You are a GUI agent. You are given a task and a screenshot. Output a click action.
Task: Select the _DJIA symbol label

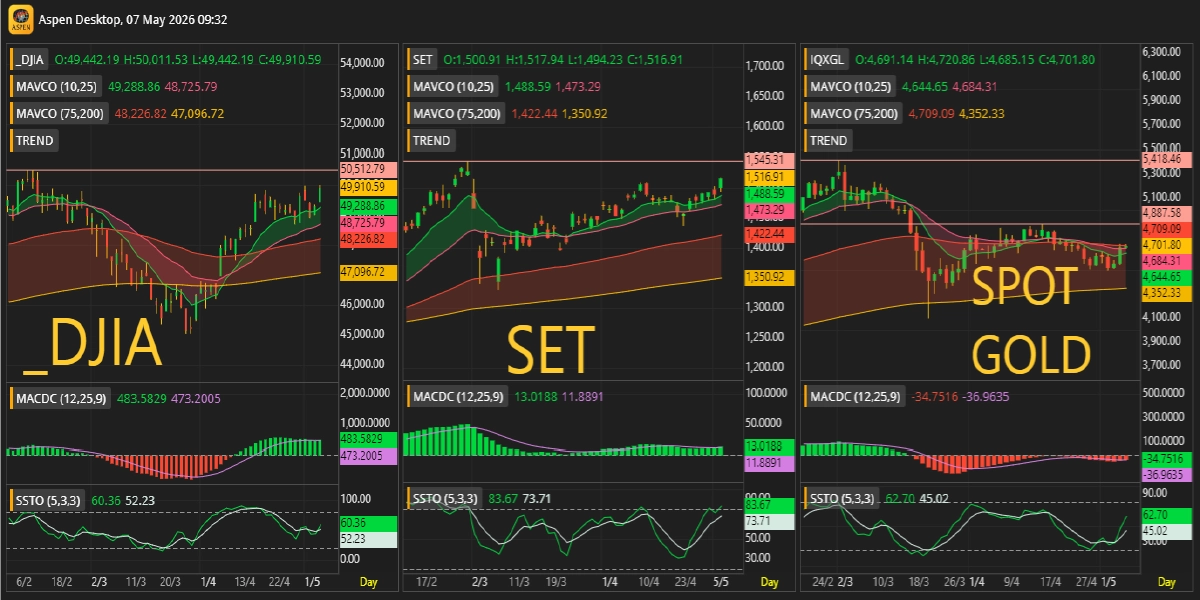31,60
